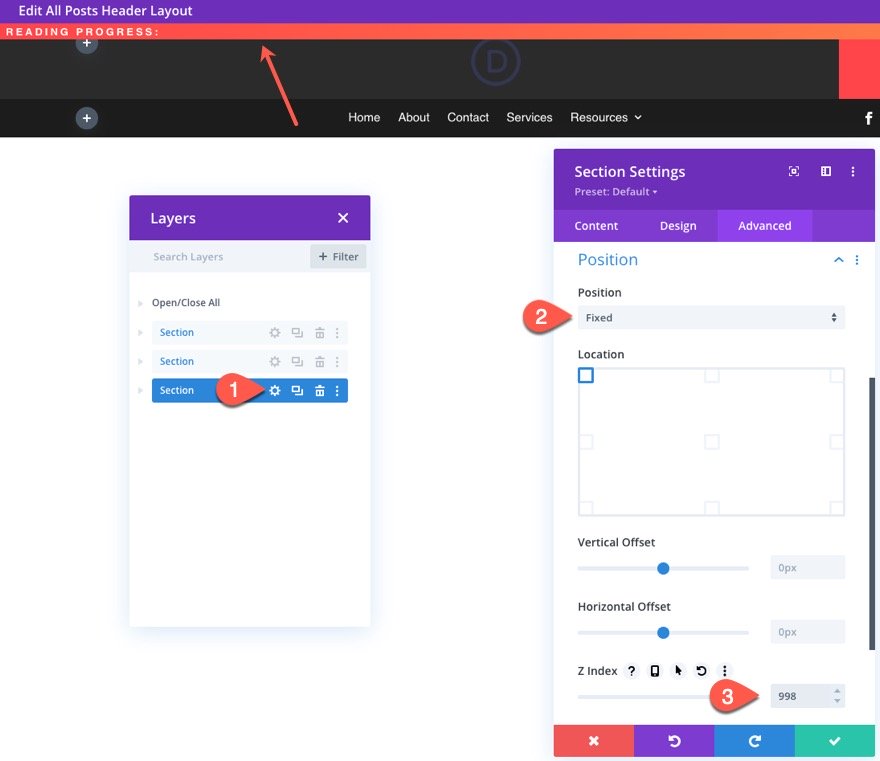The width and height of the screenshot is (880, 761).
Task: Expand Section Settings to fullscreen modal
Action: [x=794, y=171]
